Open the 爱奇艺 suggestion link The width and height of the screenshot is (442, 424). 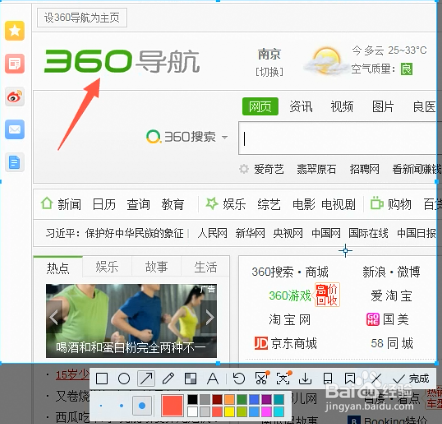[x=269, y=169]
